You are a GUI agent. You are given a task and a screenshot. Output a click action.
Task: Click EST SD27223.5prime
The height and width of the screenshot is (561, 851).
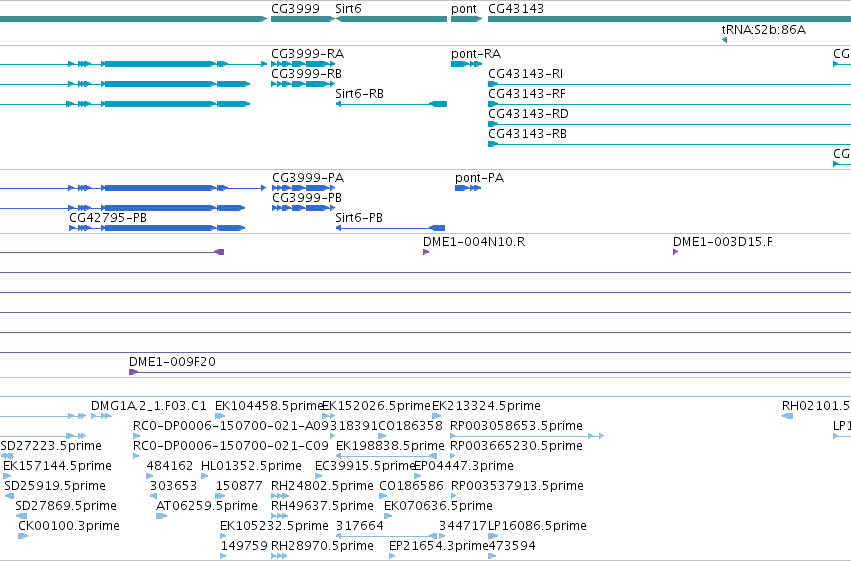pyautogui.click(x=51, y=446)
